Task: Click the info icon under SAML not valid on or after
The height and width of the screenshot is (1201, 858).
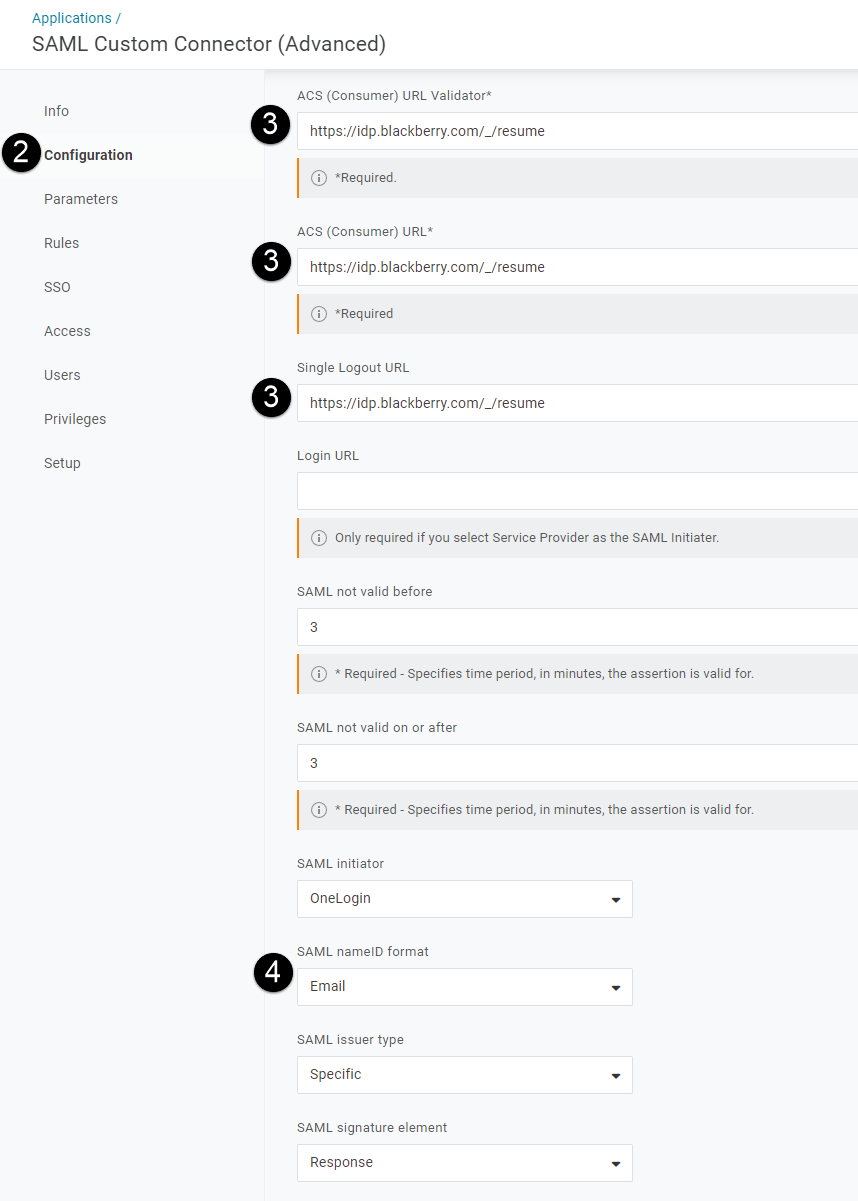Action: [318, 809]
